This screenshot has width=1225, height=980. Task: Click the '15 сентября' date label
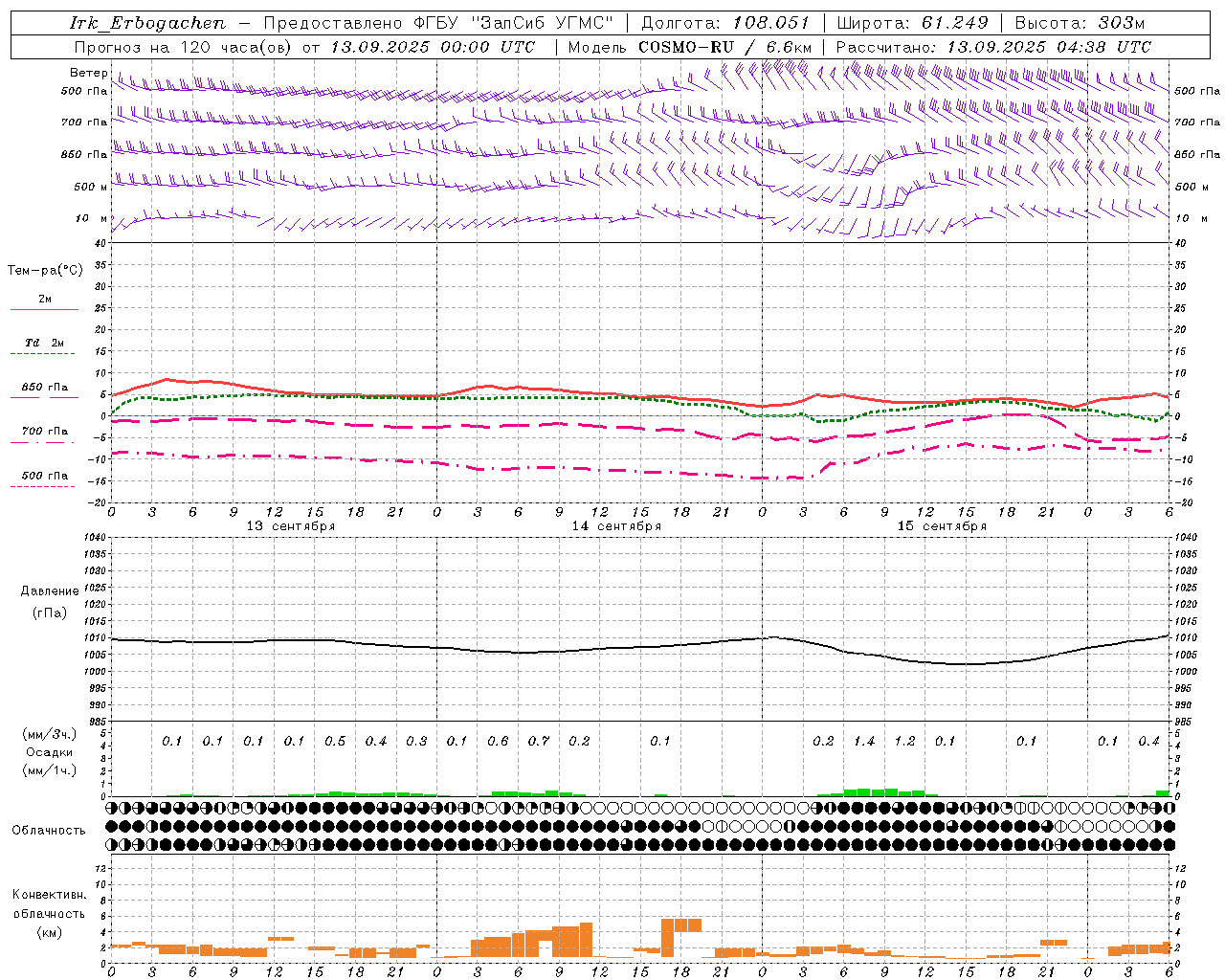942,526
